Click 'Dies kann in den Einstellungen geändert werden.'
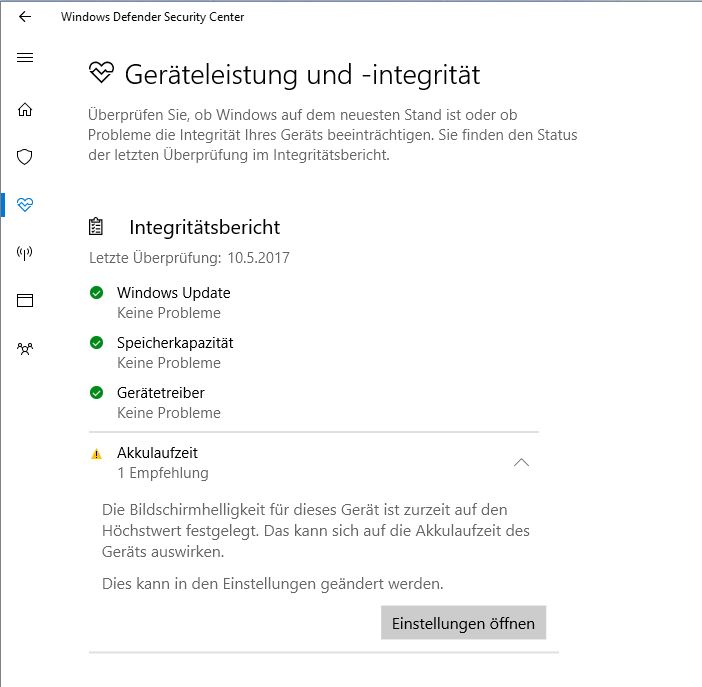This screenshot has height=687, width=702. point(273,584)
